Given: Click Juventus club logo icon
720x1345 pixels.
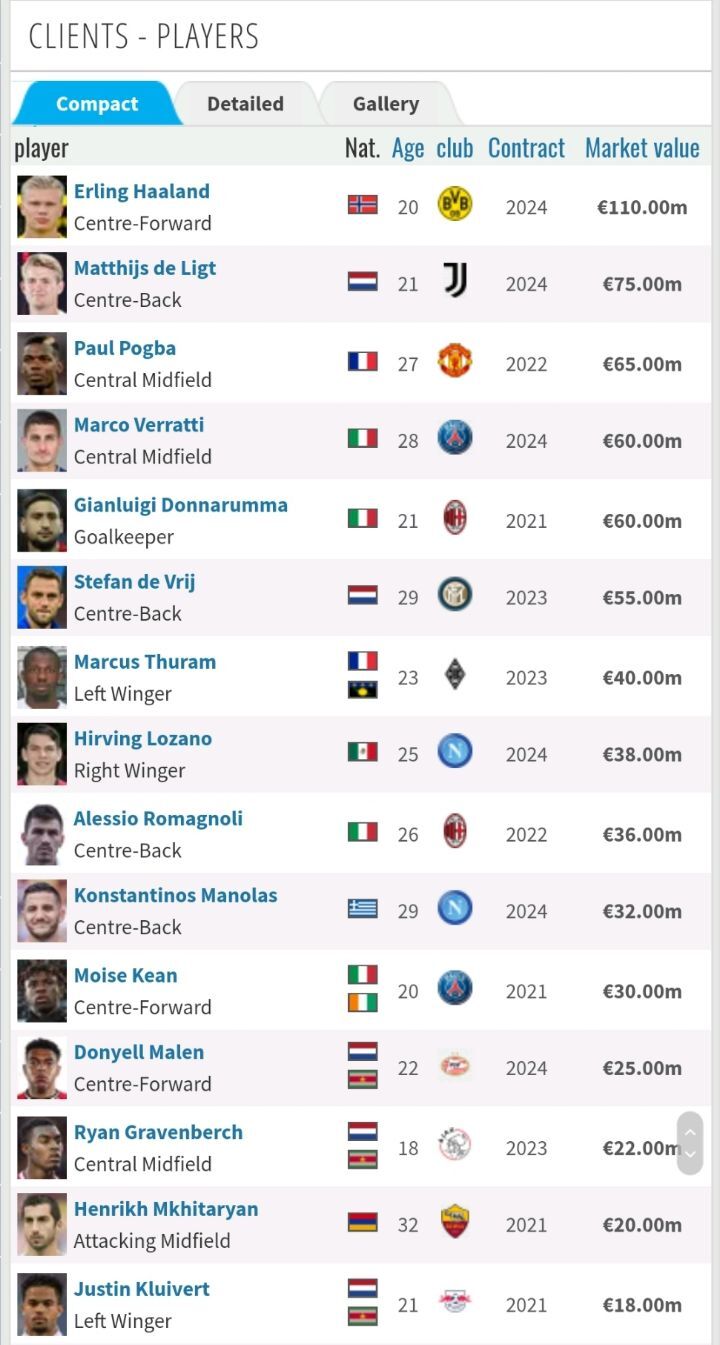Looking at the screenshot, I should pos(455,281).
